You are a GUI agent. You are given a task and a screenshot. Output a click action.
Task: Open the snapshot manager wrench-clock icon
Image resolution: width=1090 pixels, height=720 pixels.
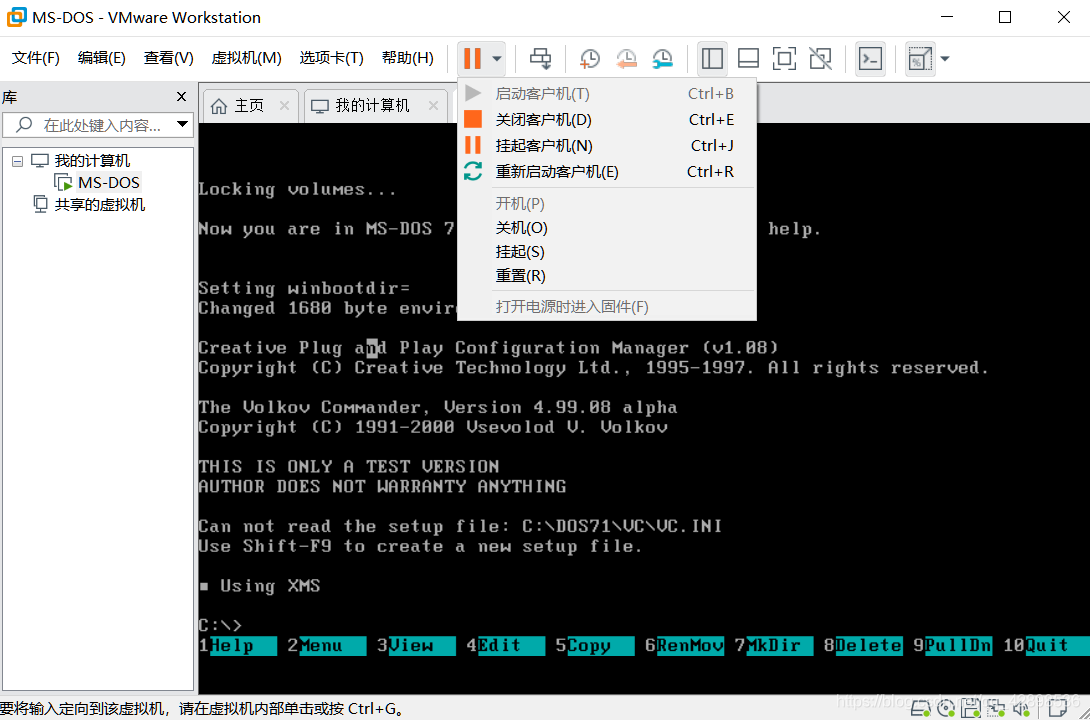(x=662, y=58)
